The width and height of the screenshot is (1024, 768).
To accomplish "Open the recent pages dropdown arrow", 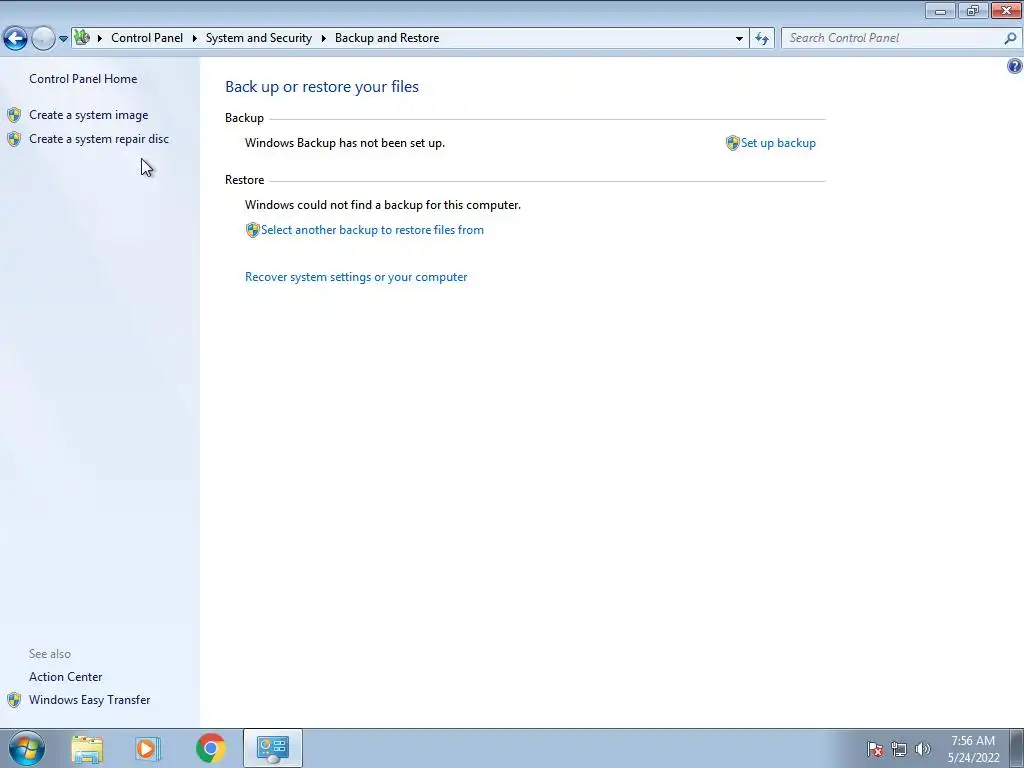I will [63, 39].
